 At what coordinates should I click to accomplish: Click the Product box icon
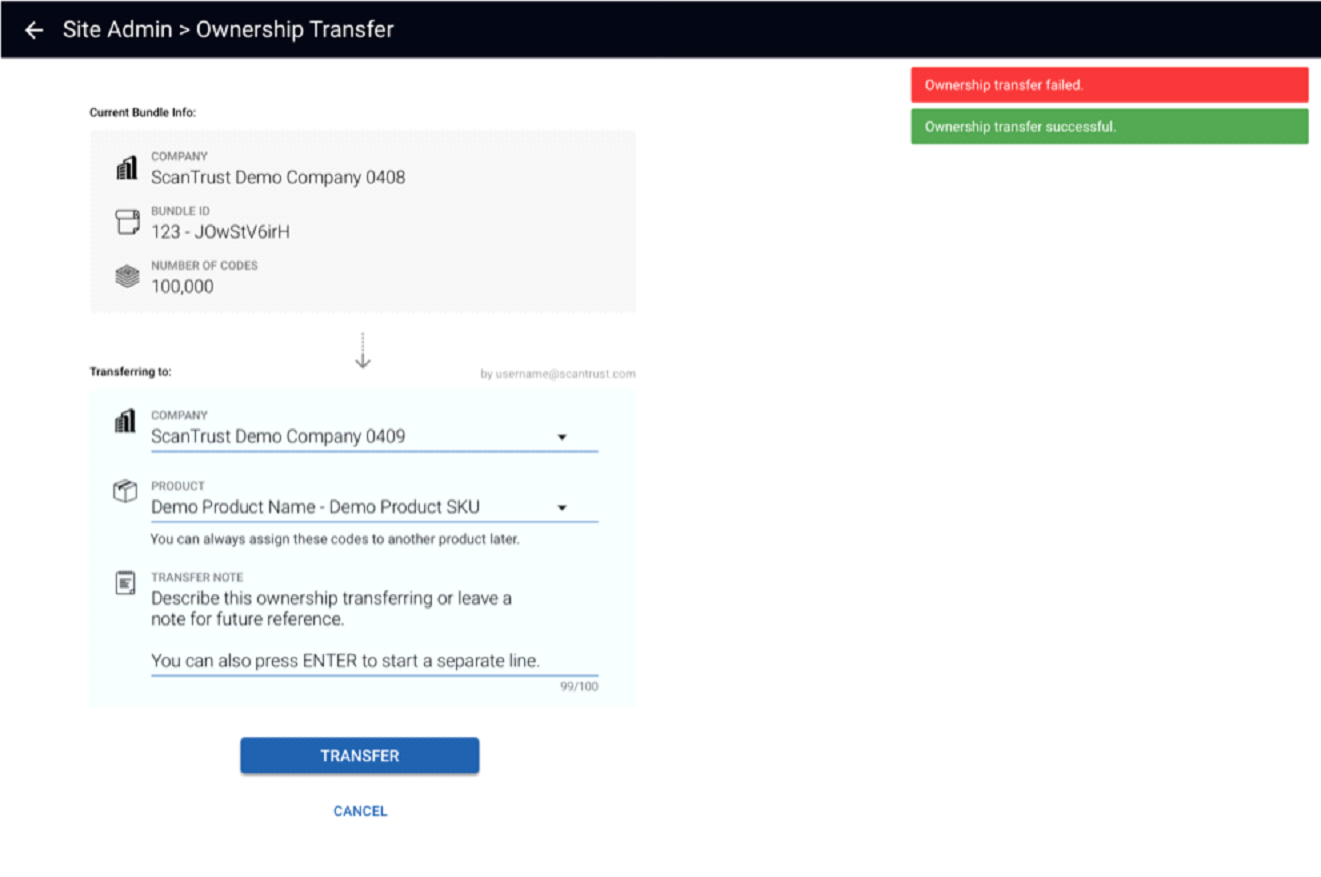125,491
